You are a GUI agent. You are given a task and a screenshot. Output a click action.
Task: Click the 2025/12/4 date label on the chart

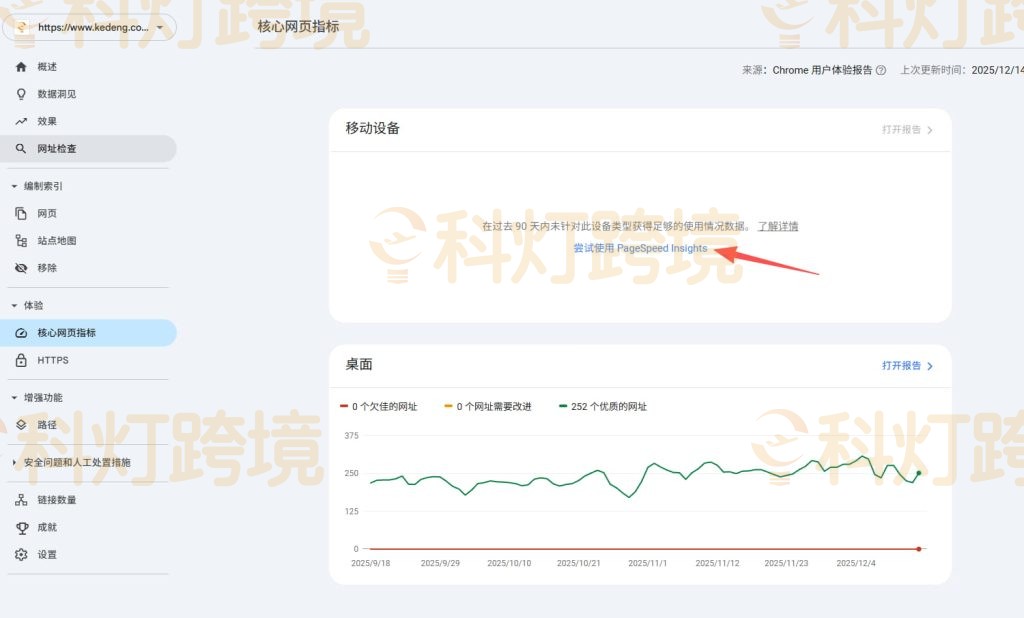point(856,563)
